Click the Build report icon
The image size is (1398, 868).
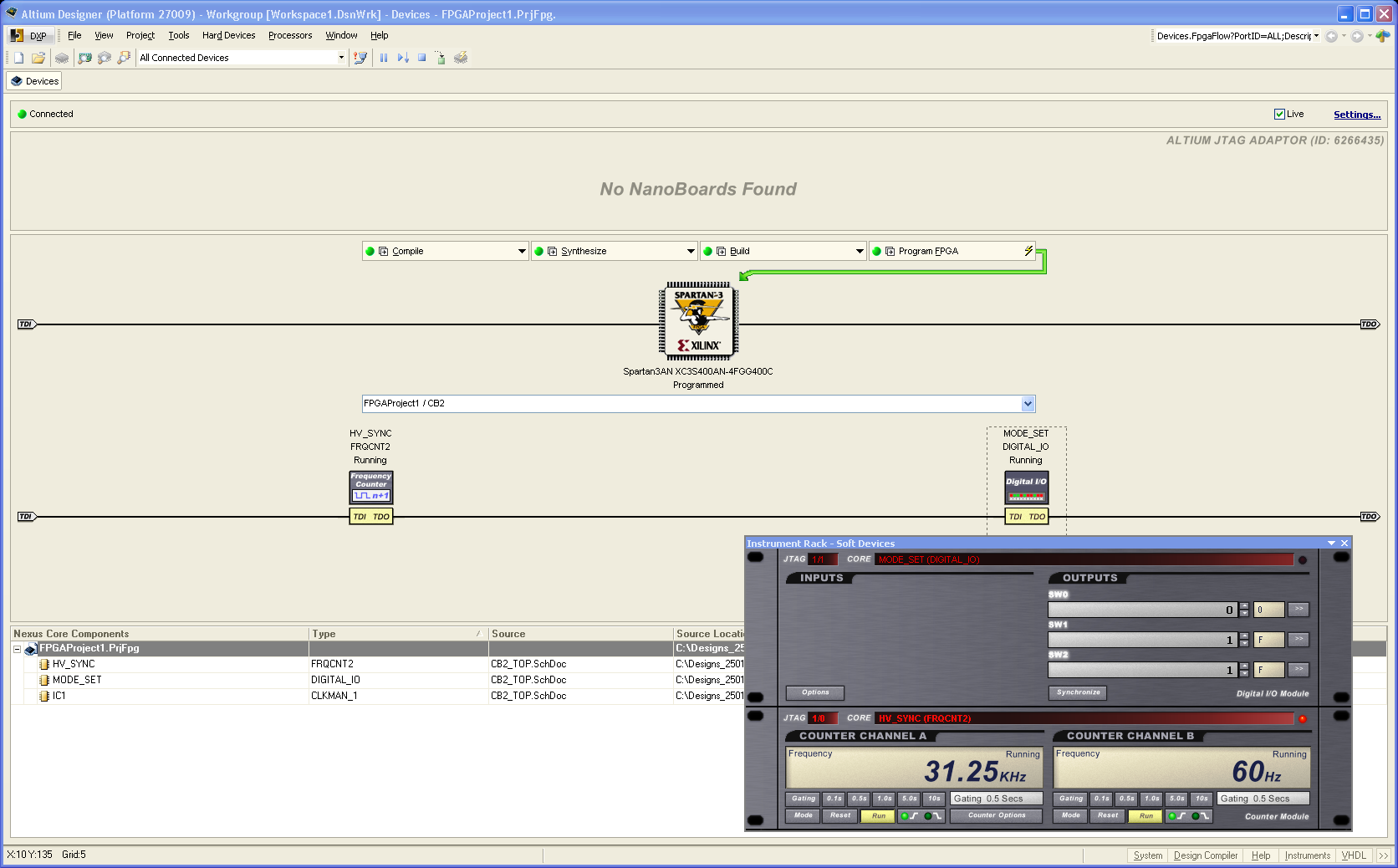[x=722, y=251]
